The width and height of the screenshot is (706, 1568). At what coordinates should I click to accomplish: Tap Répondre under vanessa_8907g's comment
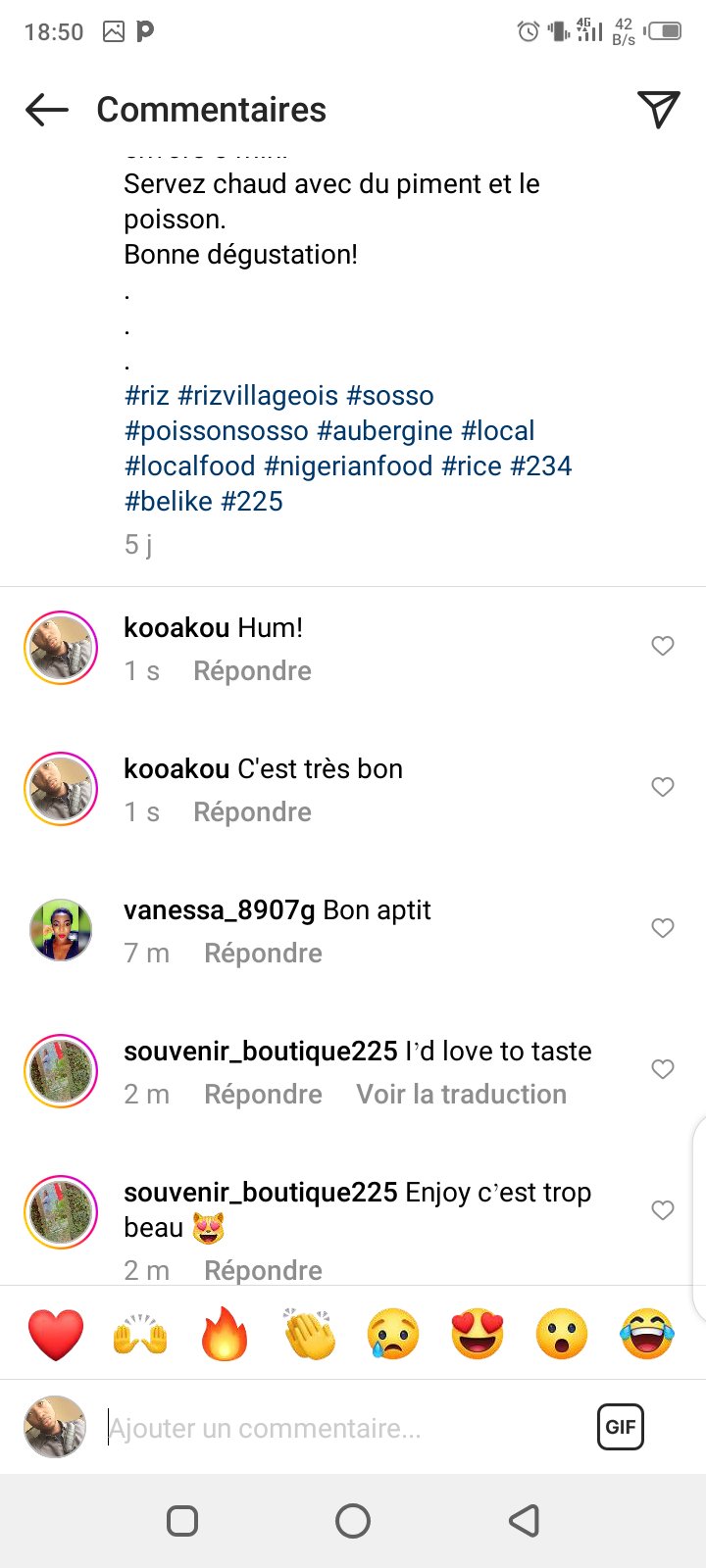(263, 954)
